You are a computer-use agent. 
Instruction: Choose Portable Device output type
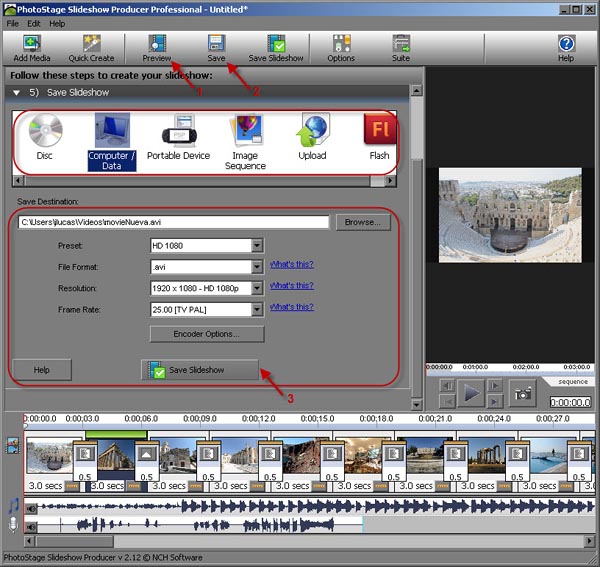(179, 137)
